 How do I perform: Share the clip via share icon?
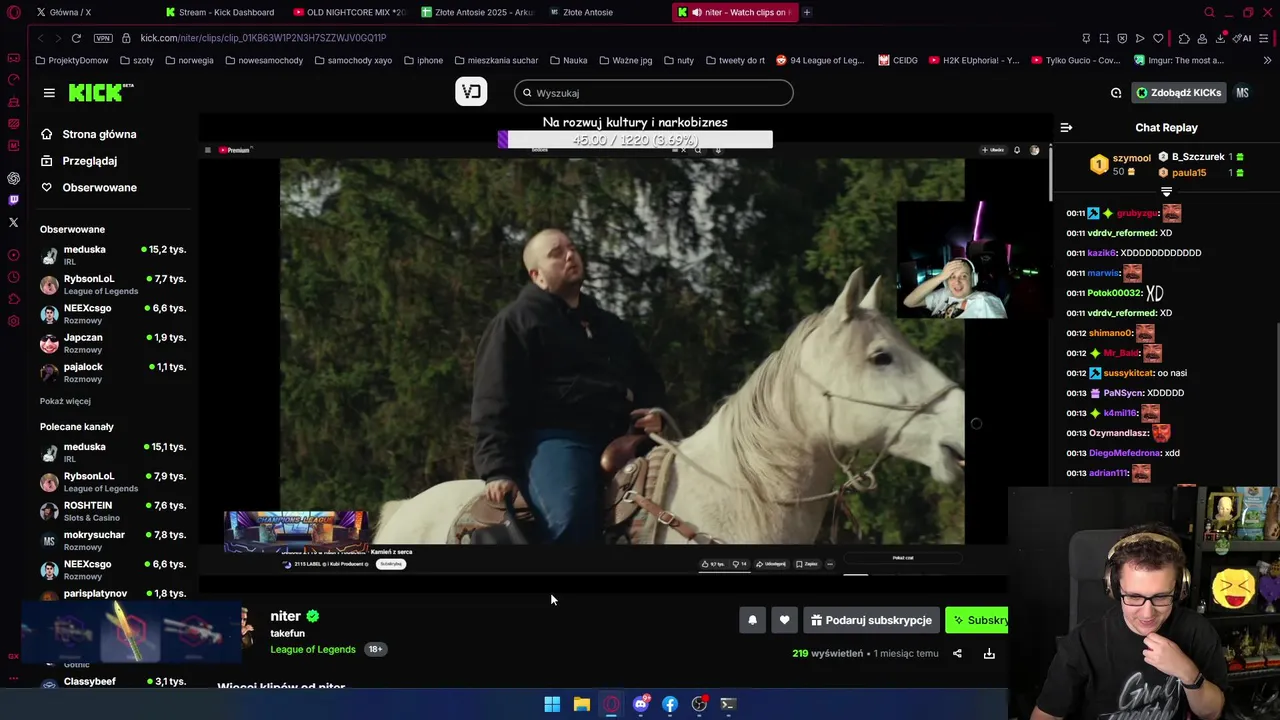click(957, 653)
